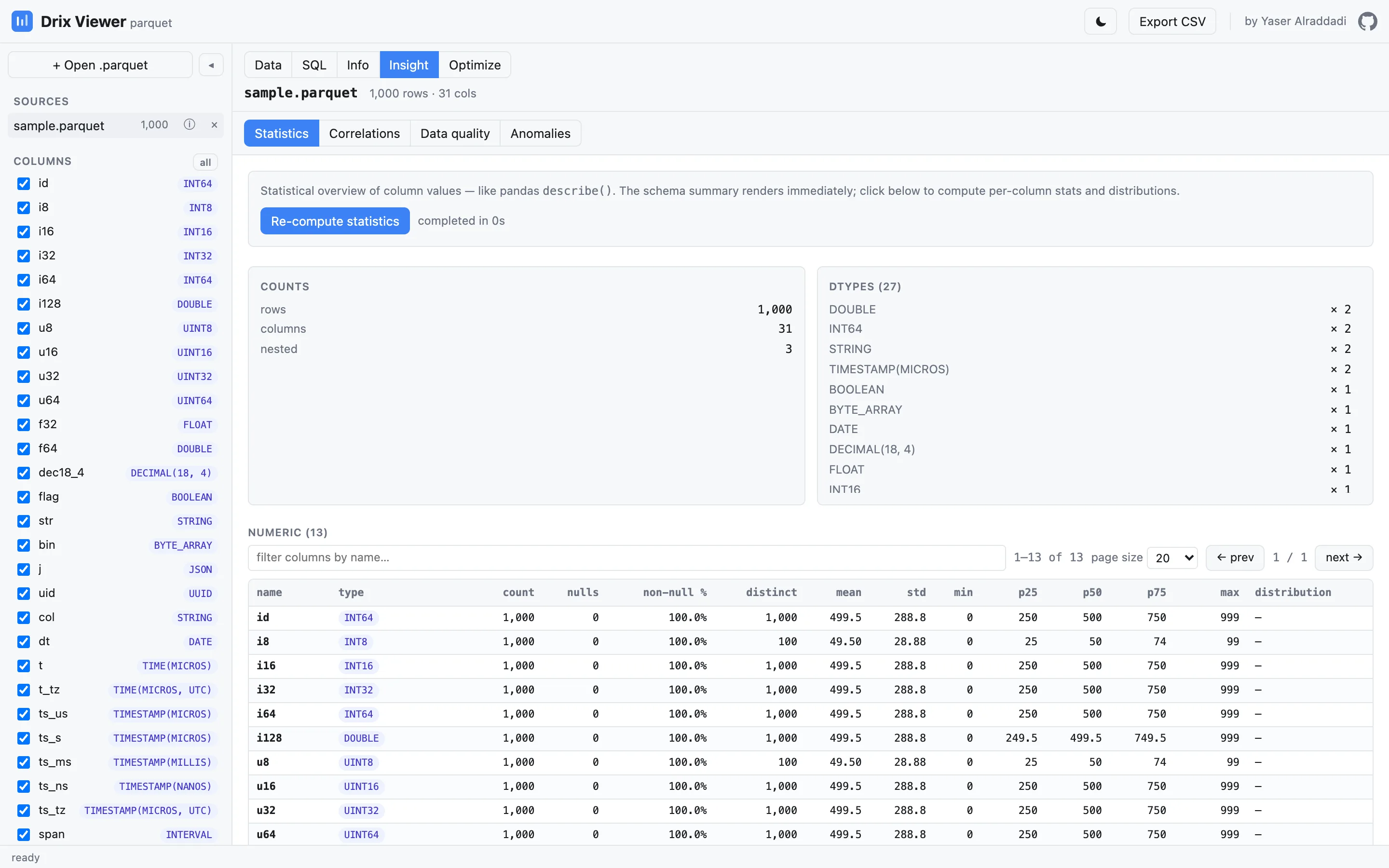Click distribution column header
This screenshot has width=1389, height=868.
tap(1293, 593)
